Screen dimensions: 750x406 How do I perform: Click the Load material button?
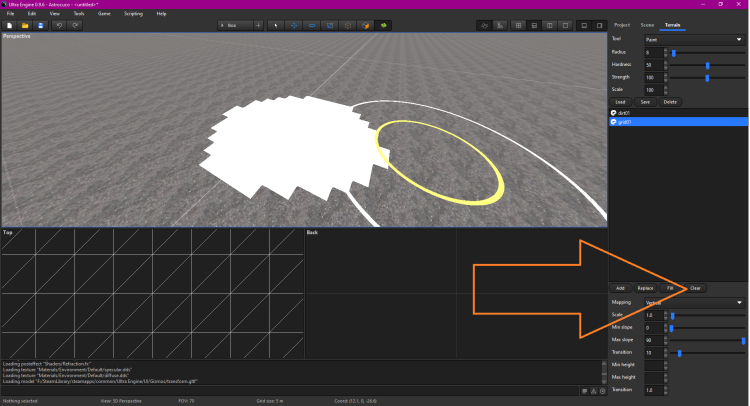620,102
